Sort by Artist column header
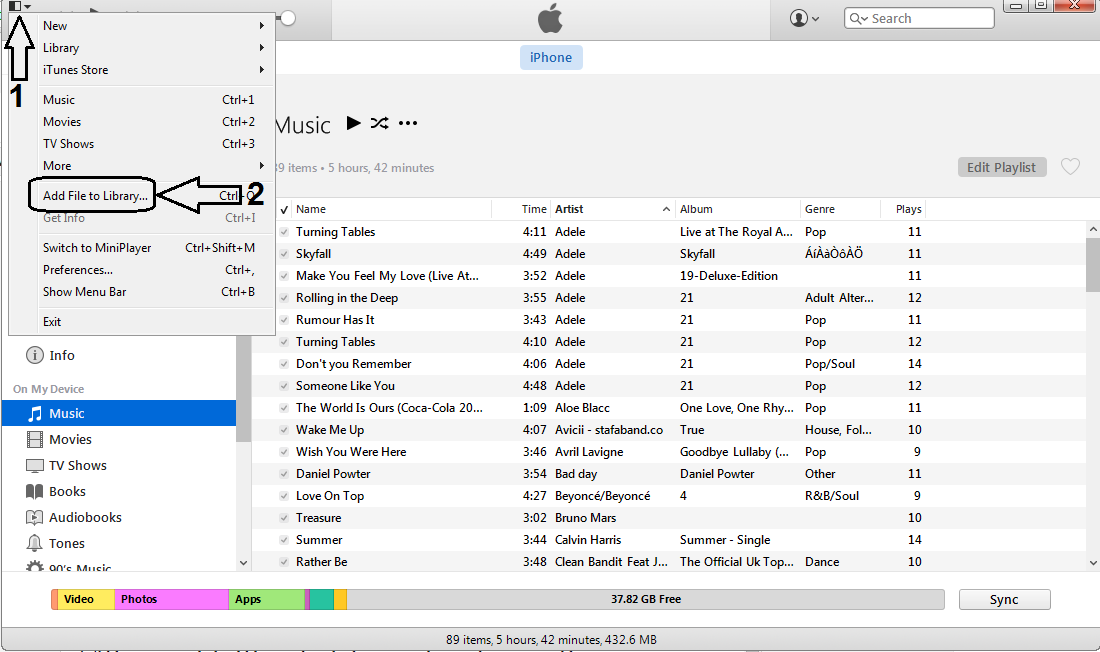The image size is (1100, 652). click(x=611, y=209)
